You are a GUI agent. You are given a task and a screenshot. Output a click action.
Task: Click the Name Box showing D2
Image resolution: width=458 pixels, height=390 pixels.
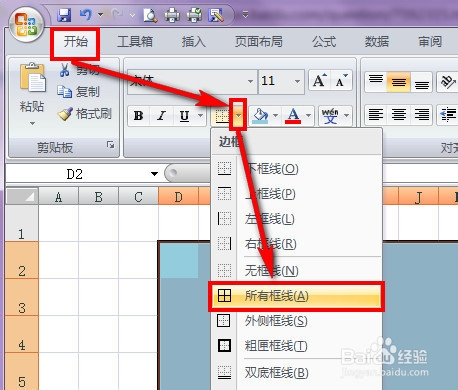[x=75, y=174]
